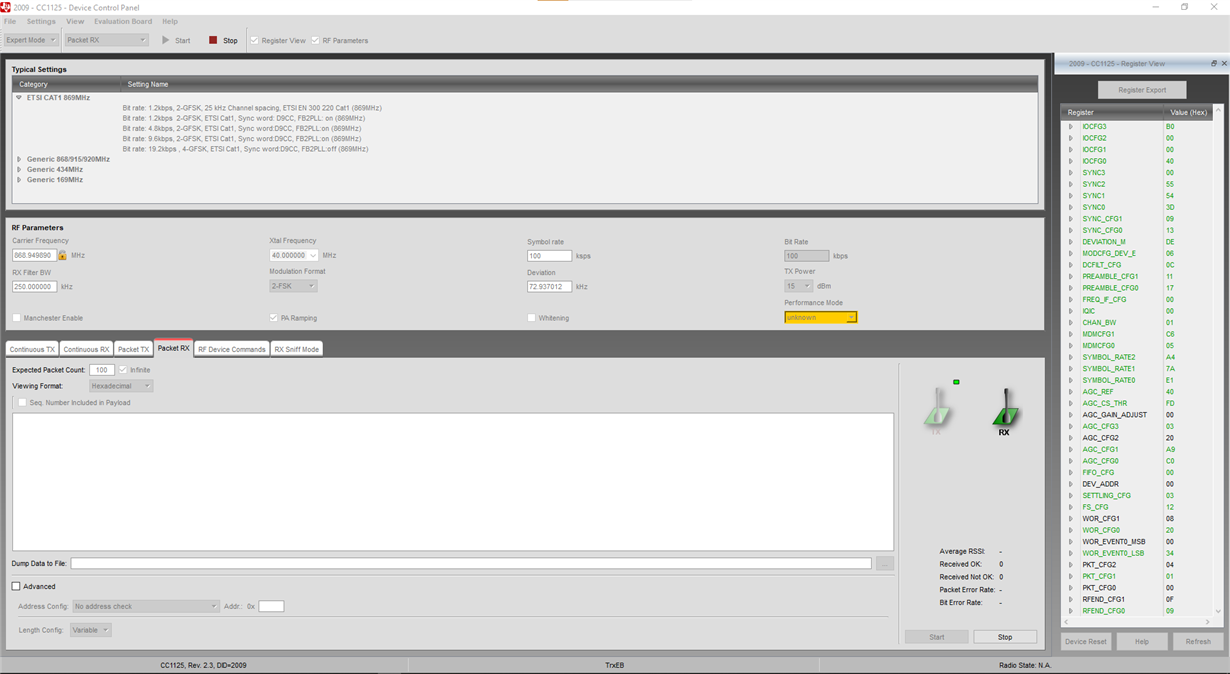Viewport: 1230px width, 674px height.
Task: Open the Modulation Format 2-FSK dropdown
Action: (x=293, y=286)
